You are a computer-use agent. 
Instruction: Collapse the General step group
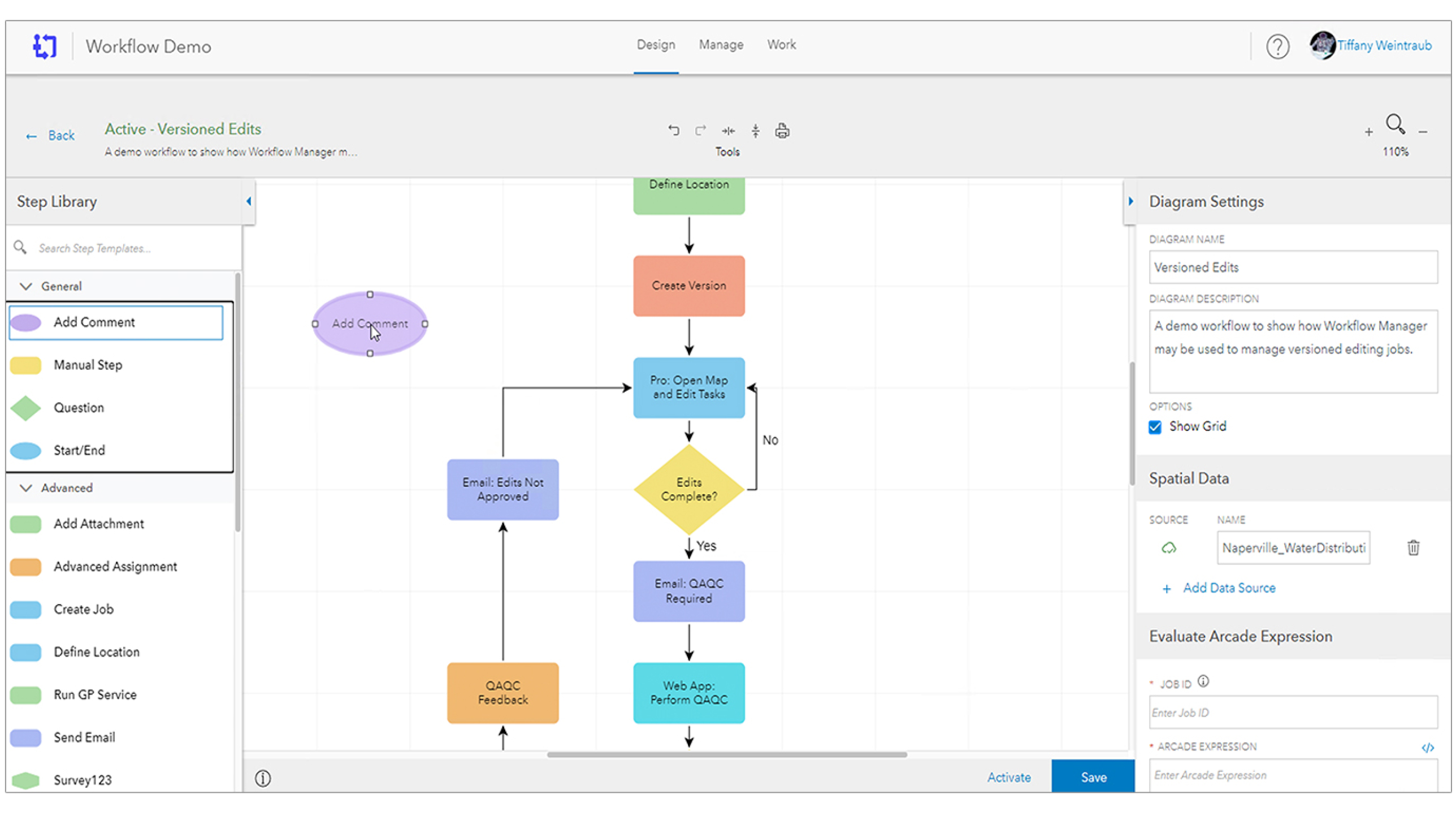tap(26, 286)
